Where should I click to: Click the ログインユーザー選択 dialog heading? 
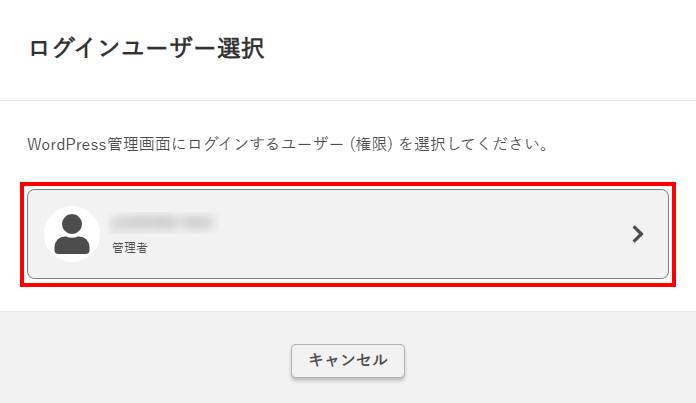[x=146, y=48]
